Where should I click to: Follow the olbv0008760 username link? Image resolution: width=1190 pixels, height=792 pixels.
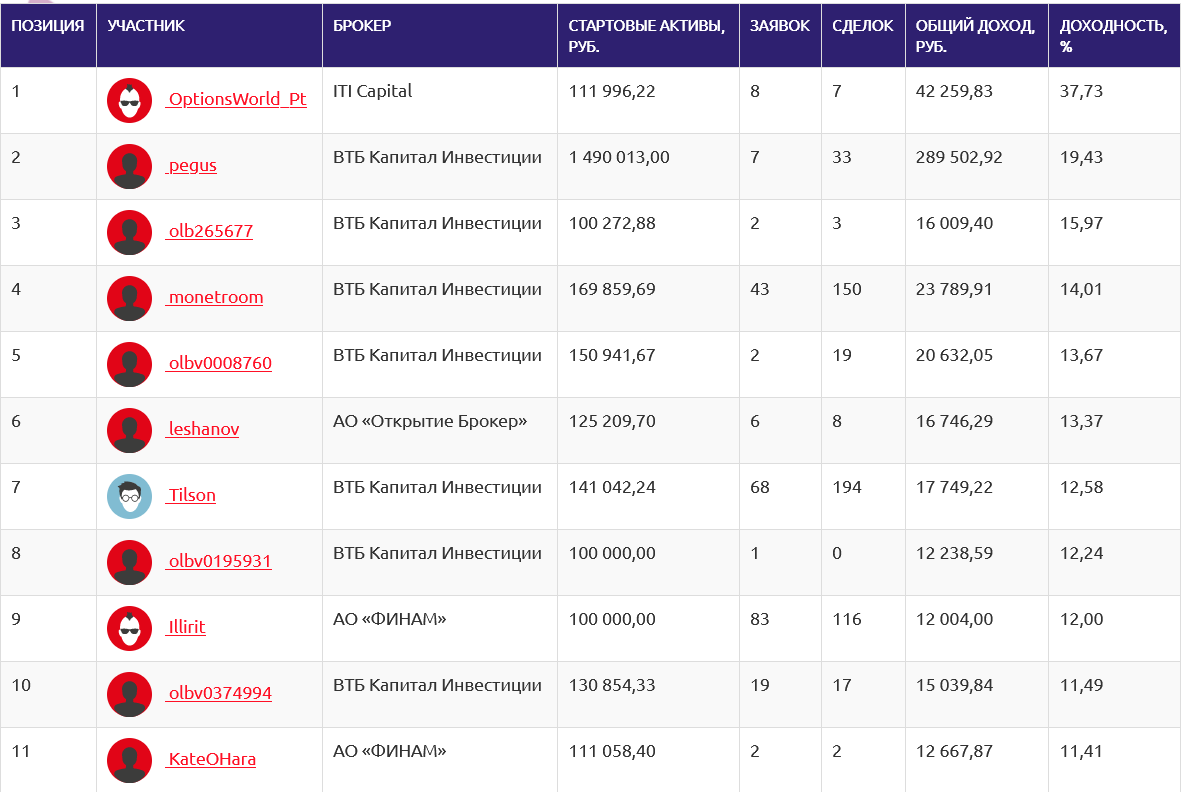pyautogui.click(x=219, y=364)
